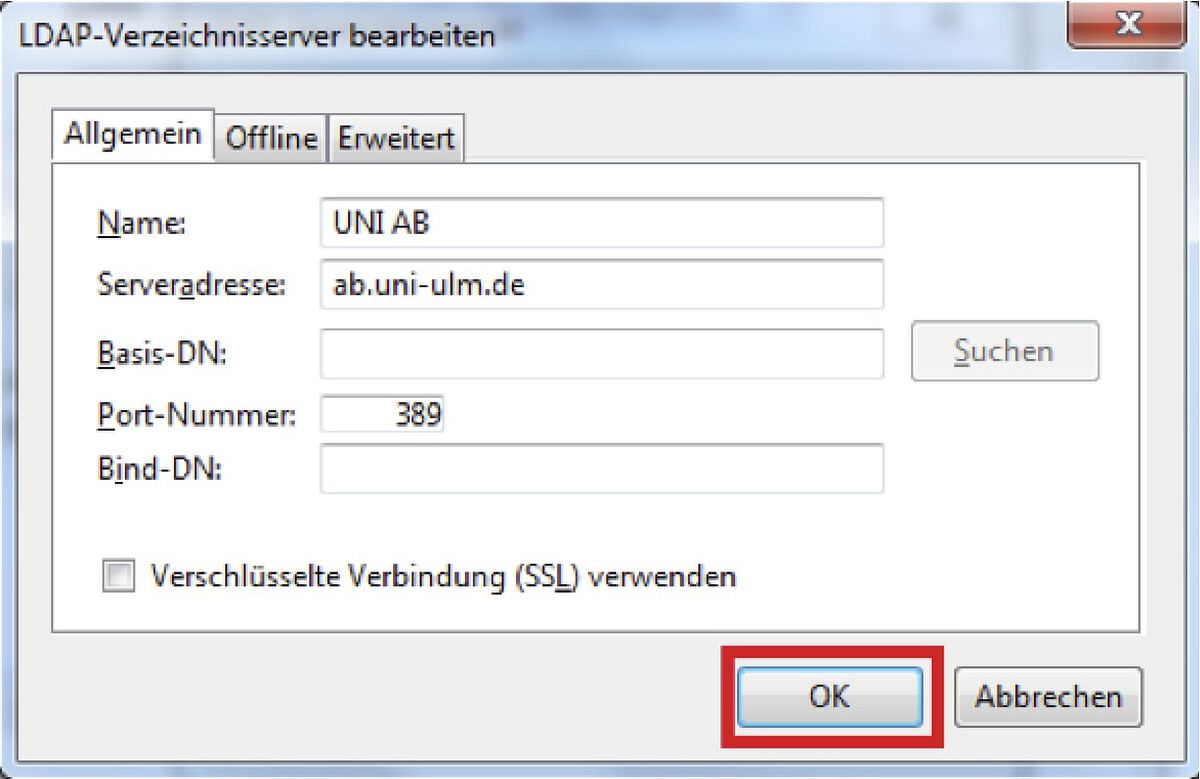Image resolution: width=1200 pixels, height=779 pixels.
Task: Switch to the Allgemein tab
Action: click(134, 135)
